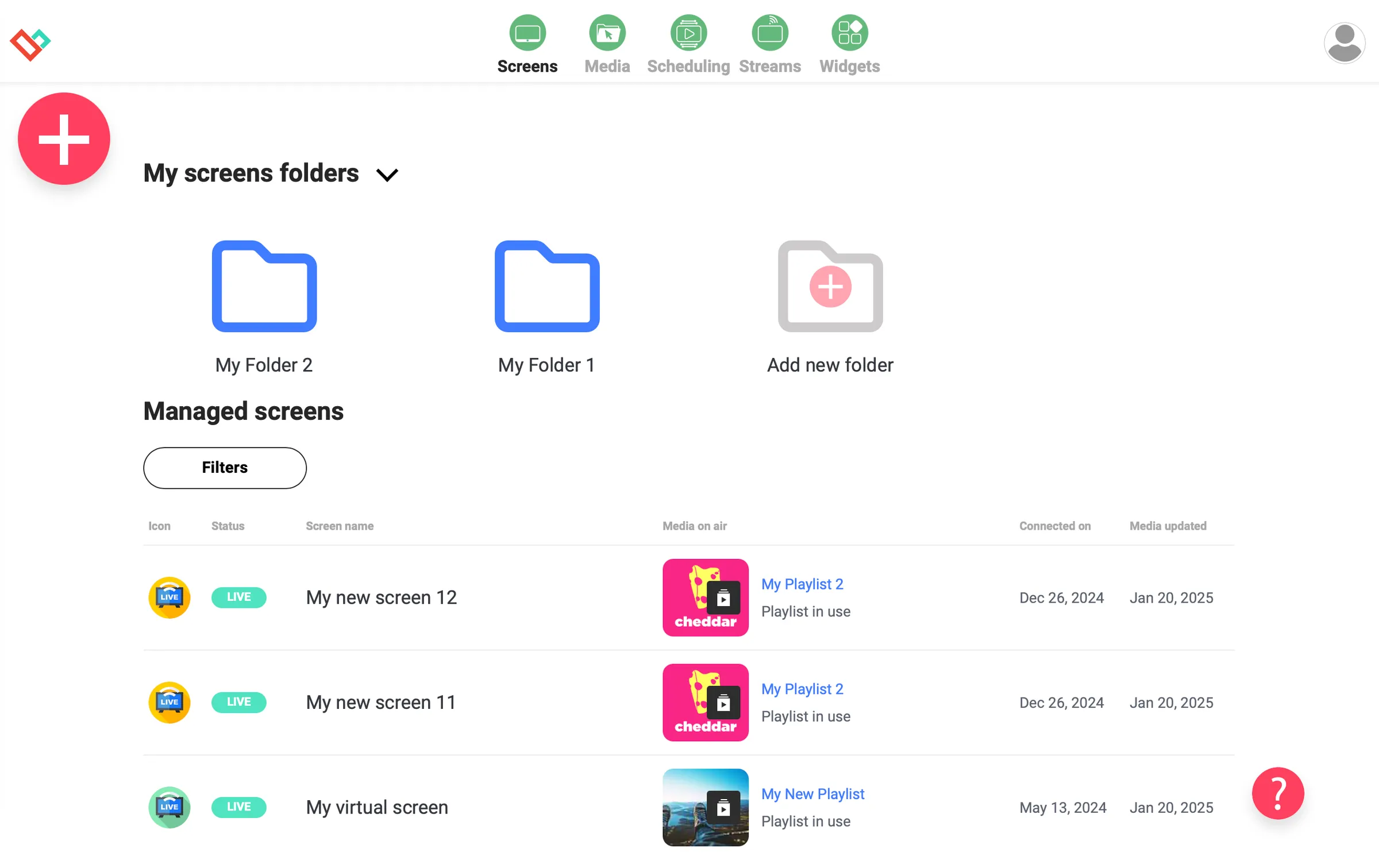Open the Scheduling section icon
Image resolution: width=1379 pixels, height=868 pixels.
click(x=688, y=33)
